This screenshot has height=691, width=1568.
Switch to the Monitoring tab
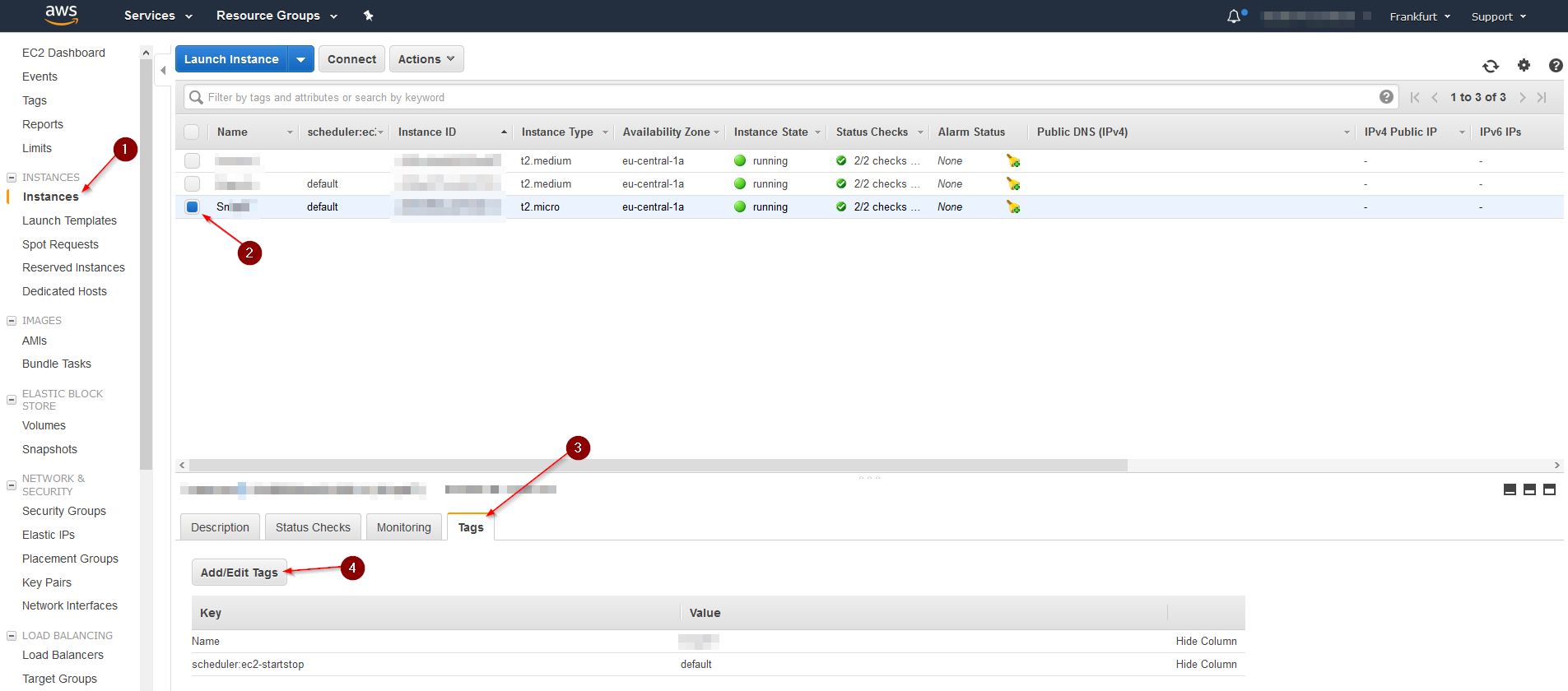404,527
